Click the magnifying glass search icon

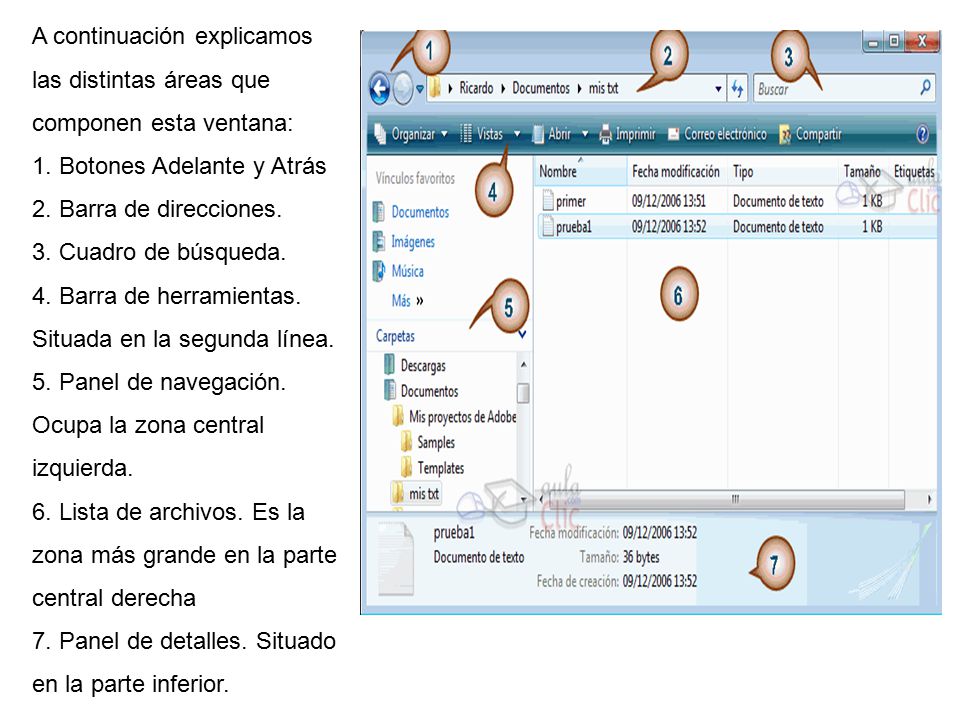coord(926,88)
